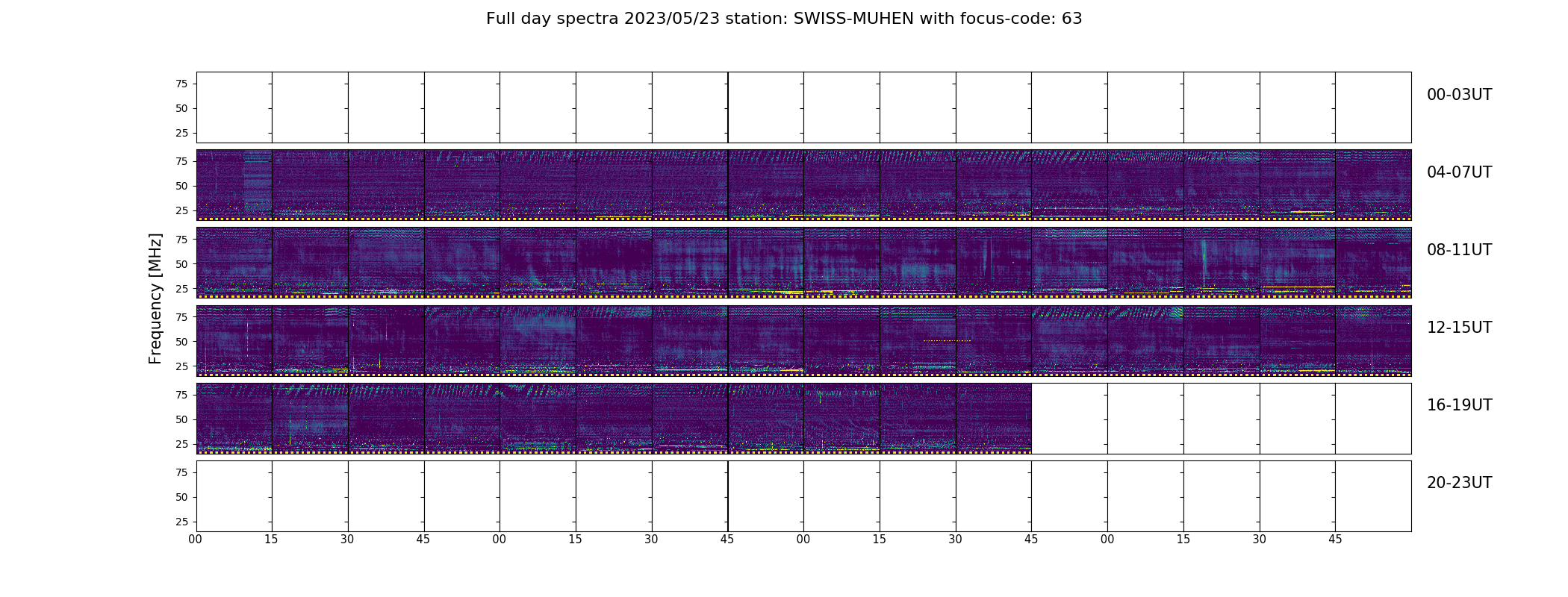
Task: Click the last spectrogram tile in 08-11UT row
Action: [x=1373, y=263]
